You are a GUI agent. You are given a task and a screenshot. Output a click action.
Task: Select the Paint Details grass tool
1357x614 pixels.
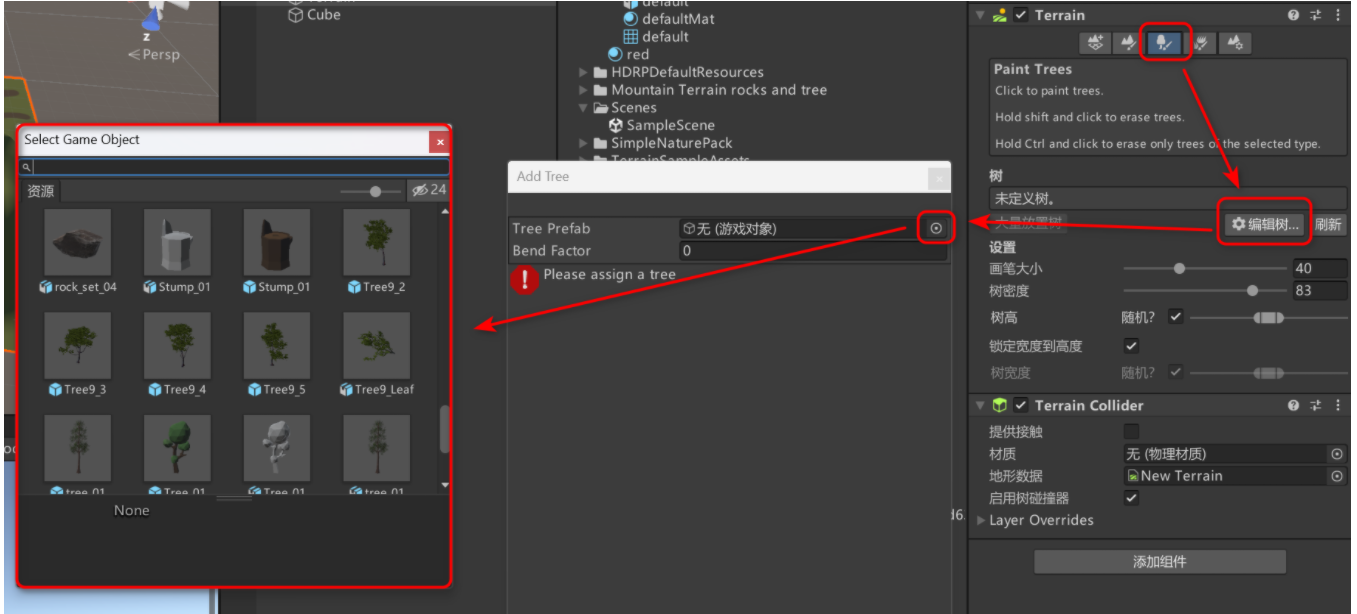coord(1201,43)
